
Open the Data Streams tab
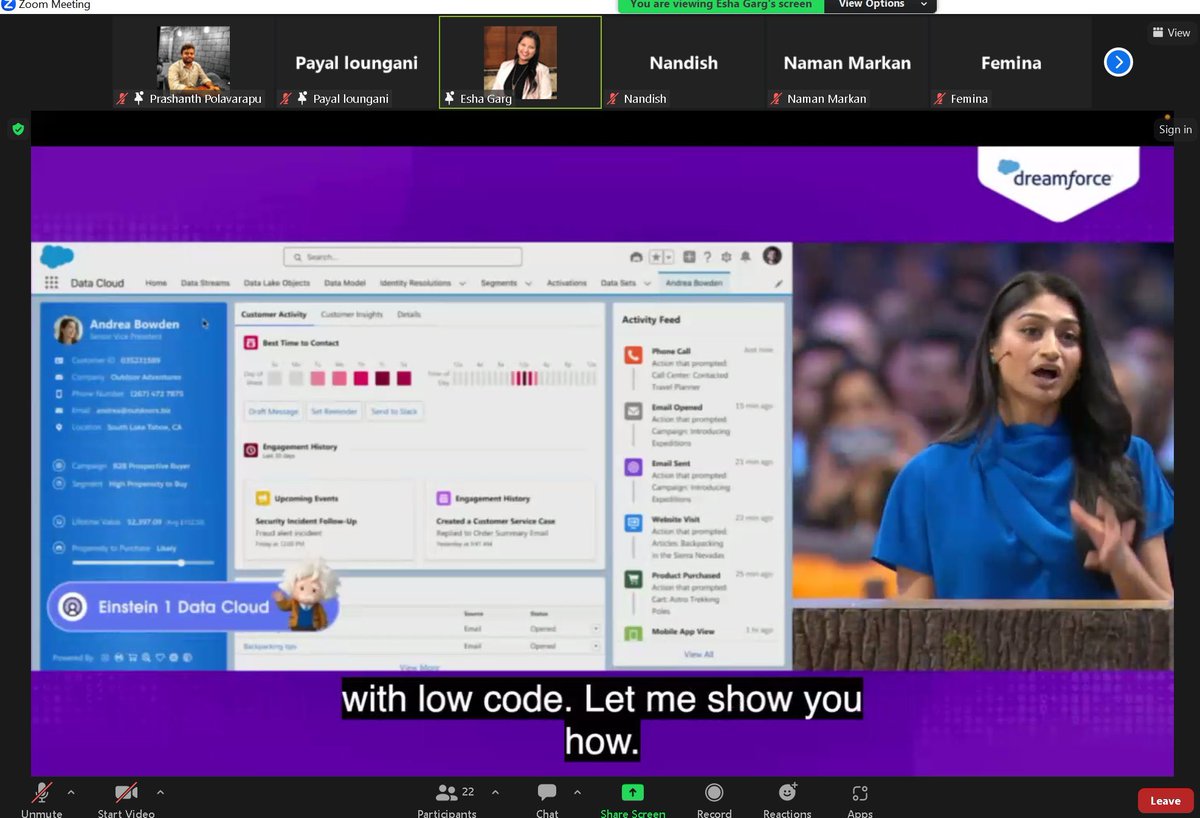click(205, 283)
